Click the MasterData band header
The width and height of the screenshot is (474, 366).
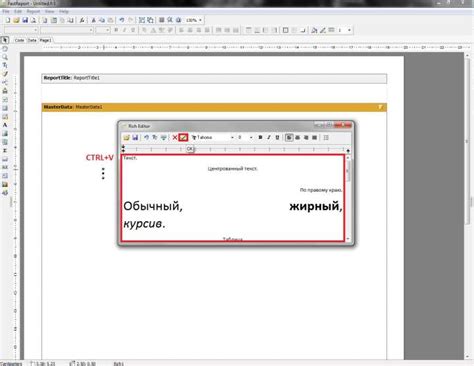214,107
